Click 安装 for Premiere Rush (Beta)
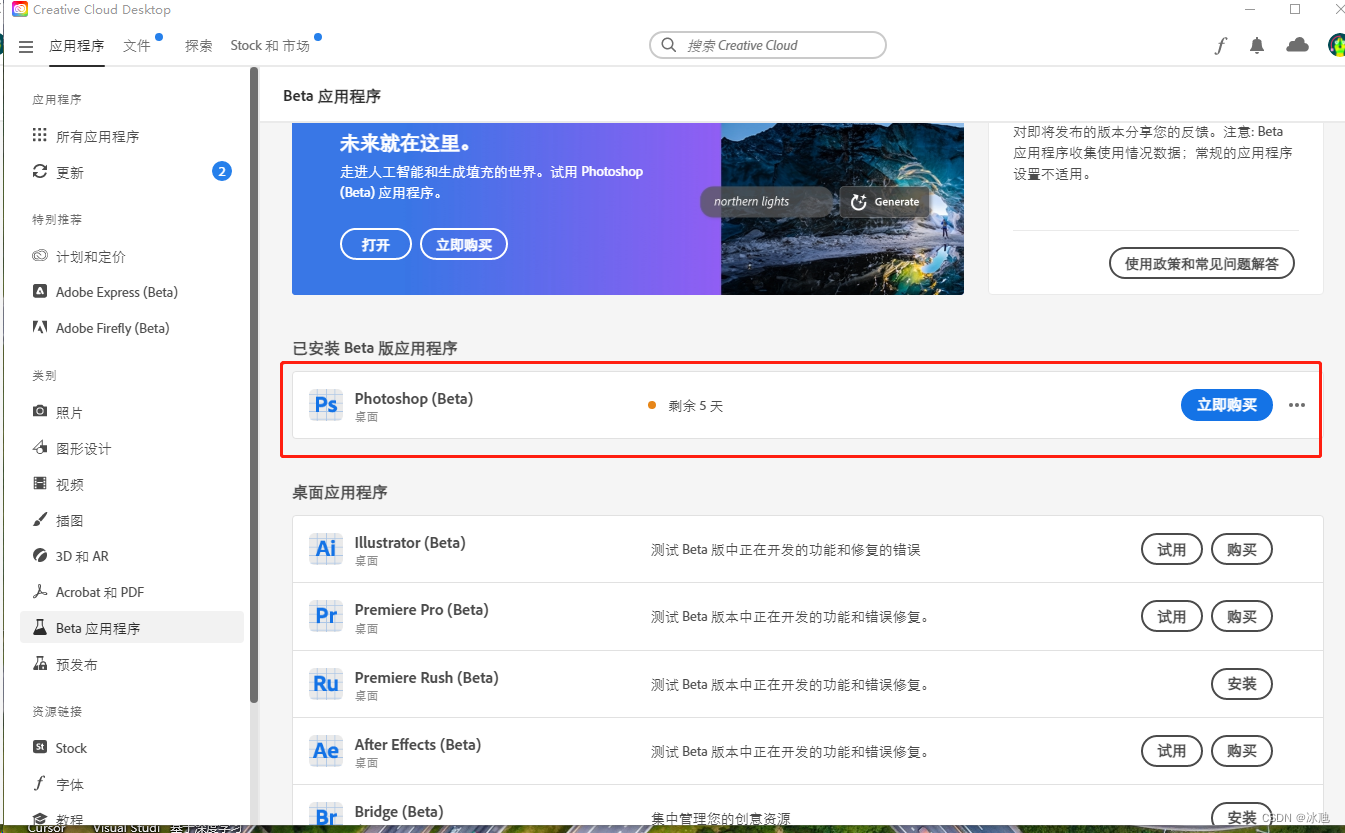The width and height of the screenshot is (1345, 833). pyautogui.click(x=1242, y=684)
